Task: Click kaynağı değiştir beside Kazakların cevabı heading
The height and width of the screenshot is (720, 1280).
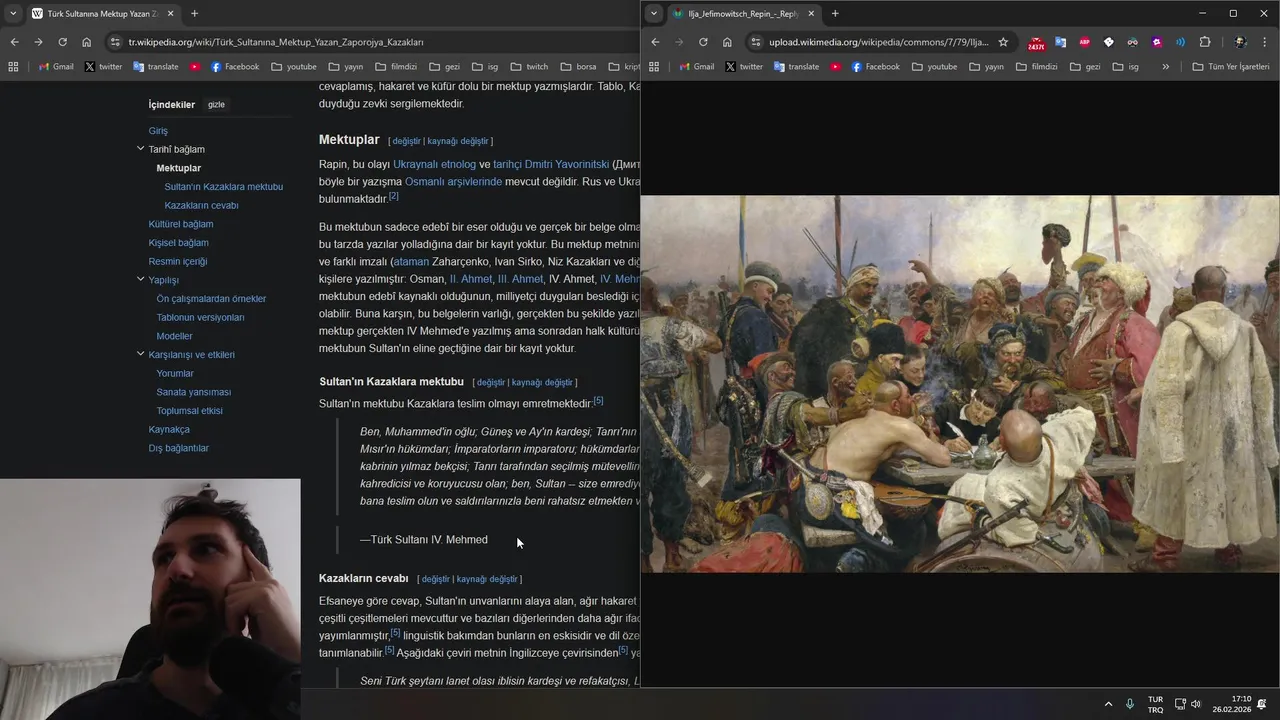Action: pos(487,579)
